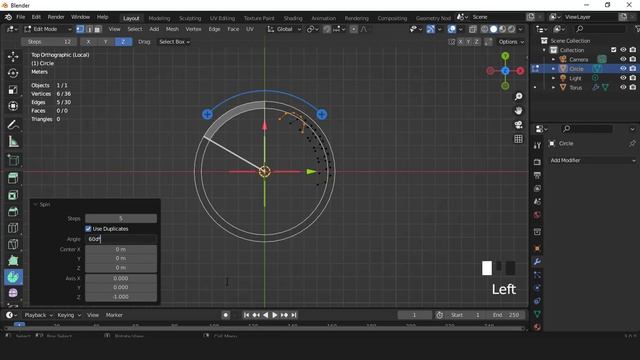Open the Object Data properties green triangle tab

pos(537,314)
